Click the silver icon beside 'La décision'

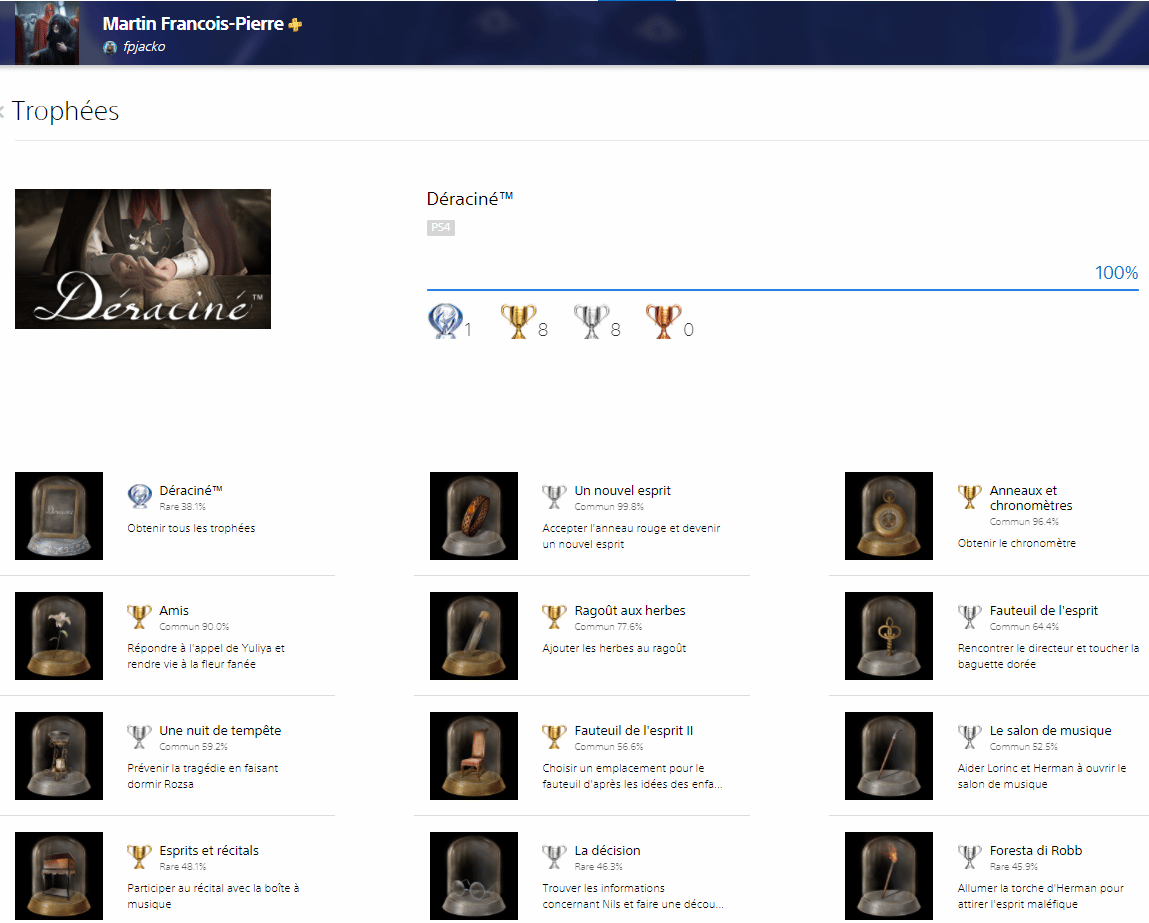[554, 857]
